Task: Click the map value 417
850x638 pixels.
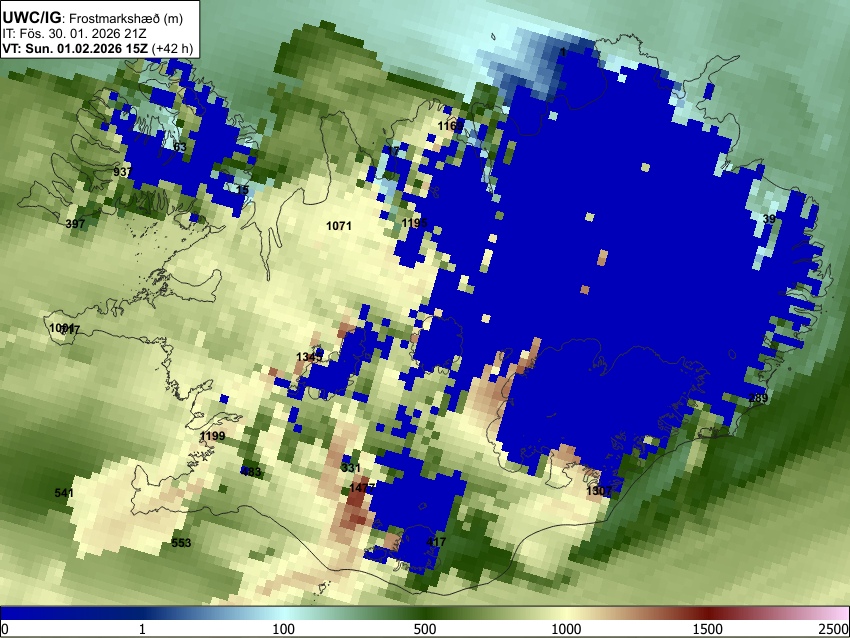Action: click(436, 542)
